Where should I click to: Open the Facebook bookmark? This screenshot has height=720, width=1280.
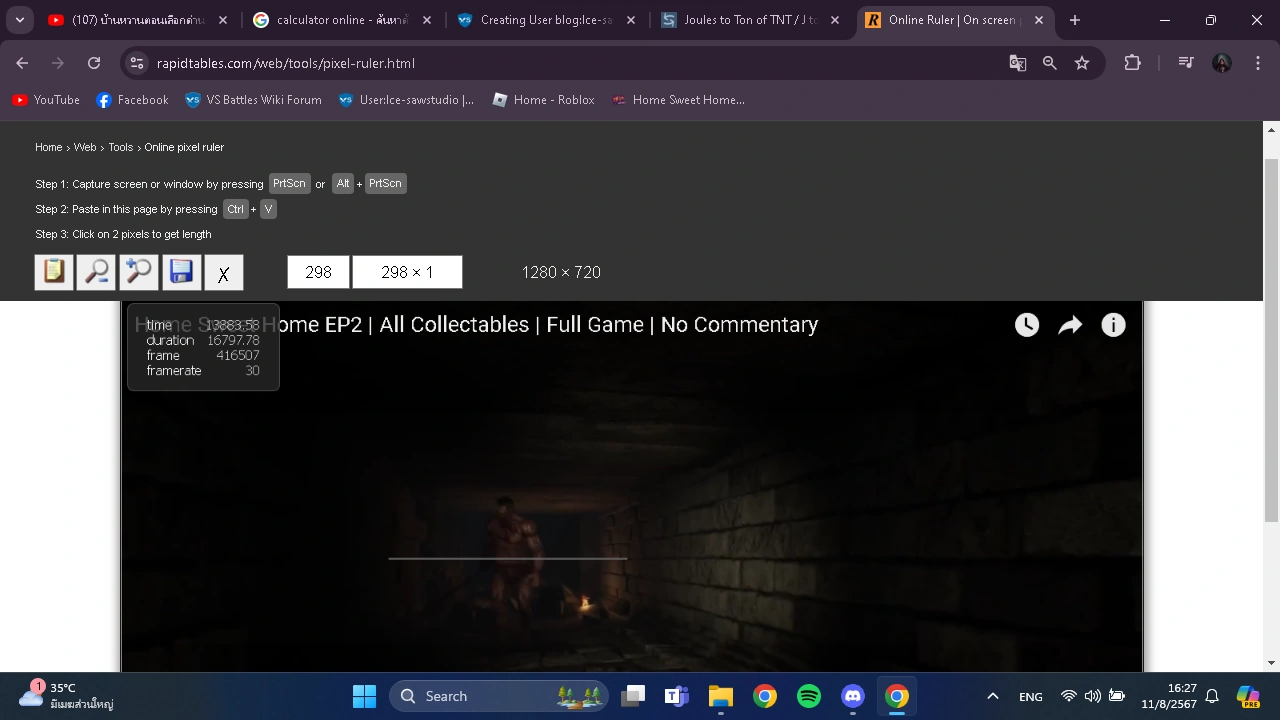(x=132, y=100)
